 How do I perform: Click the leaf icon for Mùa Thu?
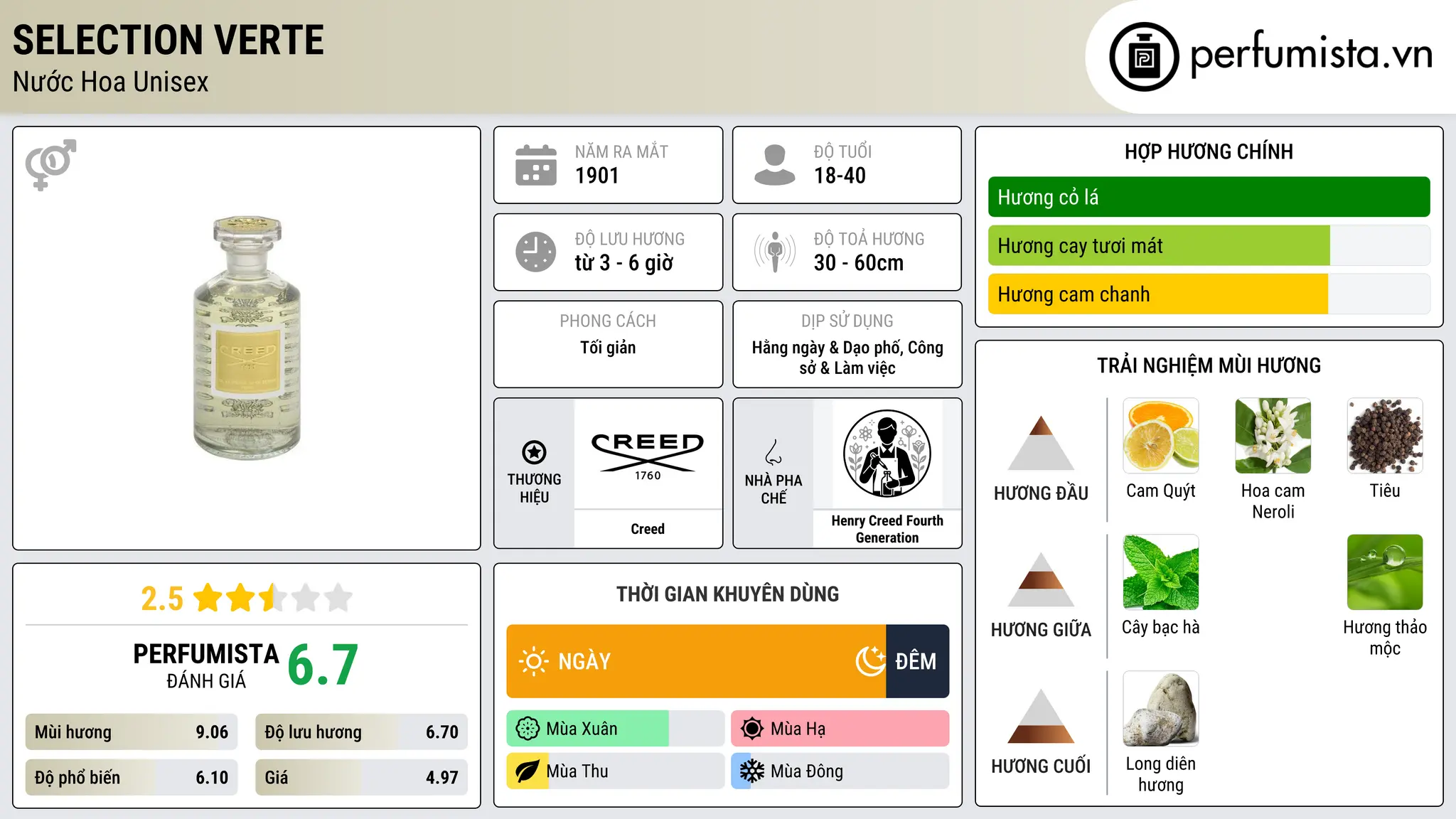coord(528,771)
